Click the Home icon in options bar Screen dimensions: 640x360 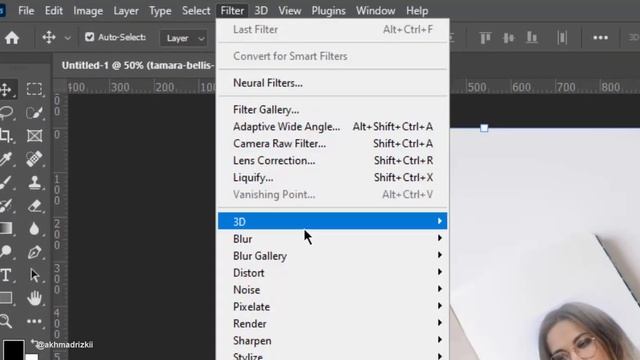coord(12,38)
